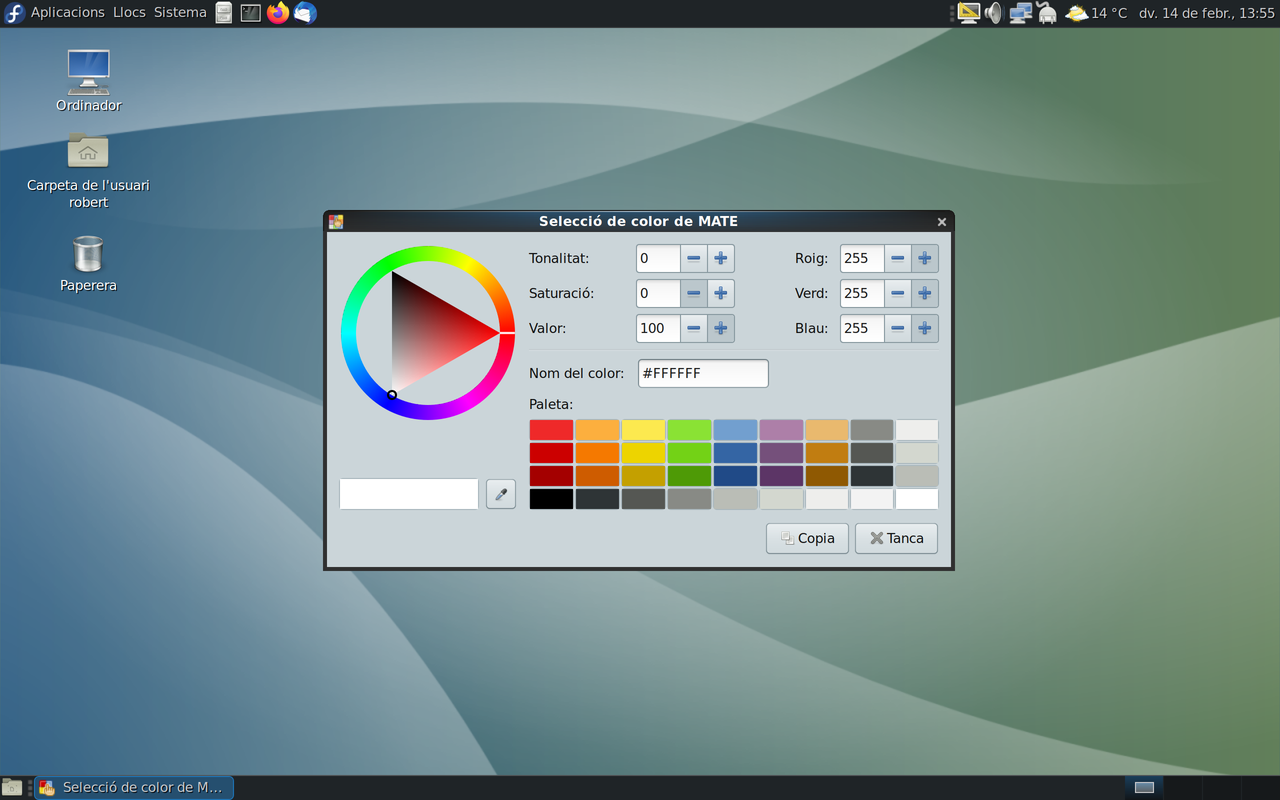Increase the Verd value with plus button
Viewport: 1280px width, 800px height.
(x=925, y=293)
